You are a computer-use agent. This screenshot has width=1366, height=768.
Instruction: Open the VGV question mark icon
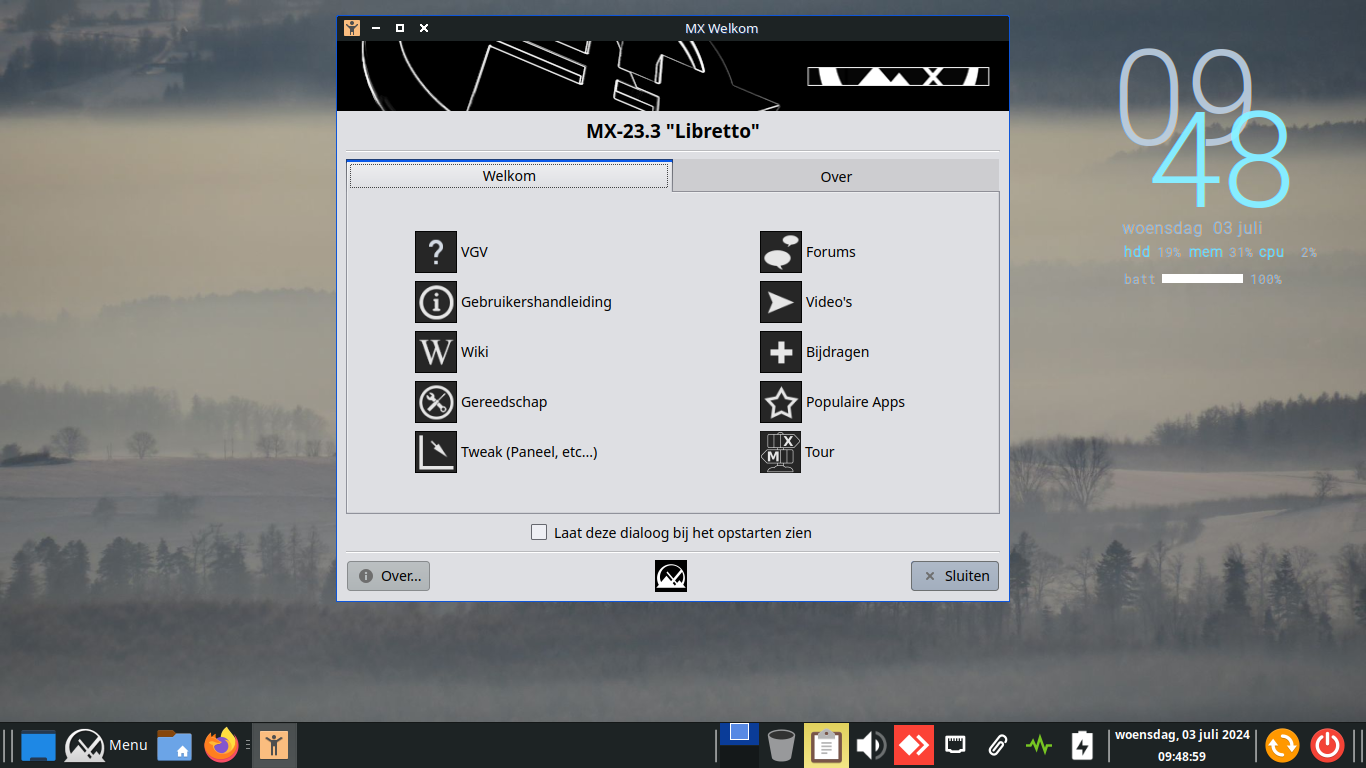[435, 252]
